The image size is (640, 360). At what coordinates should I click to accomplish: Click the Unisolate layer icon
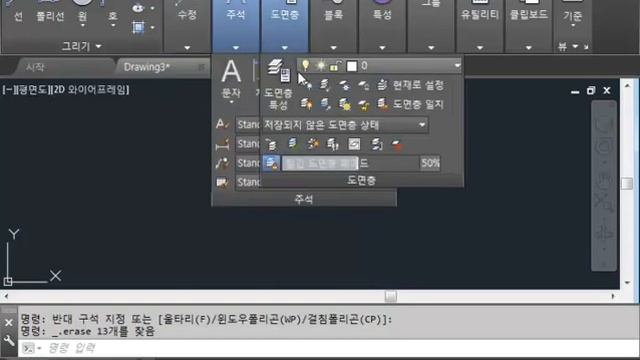(x=325, y=104)
